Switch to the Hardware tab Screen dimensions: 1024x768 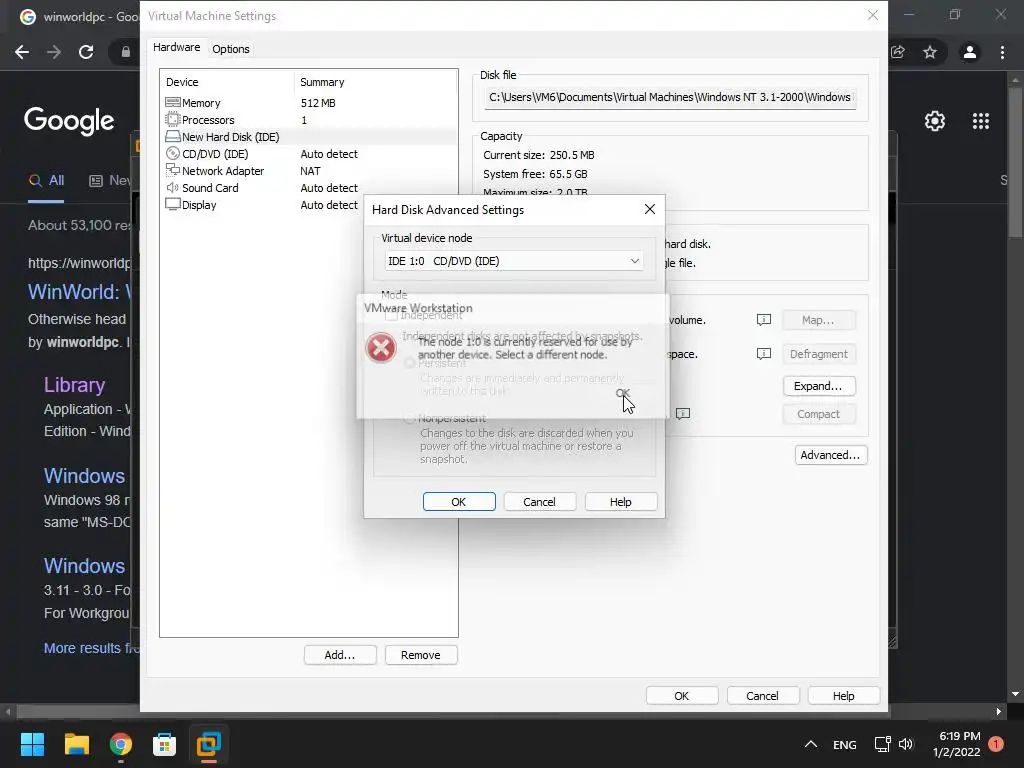click(x=176, y=48)
